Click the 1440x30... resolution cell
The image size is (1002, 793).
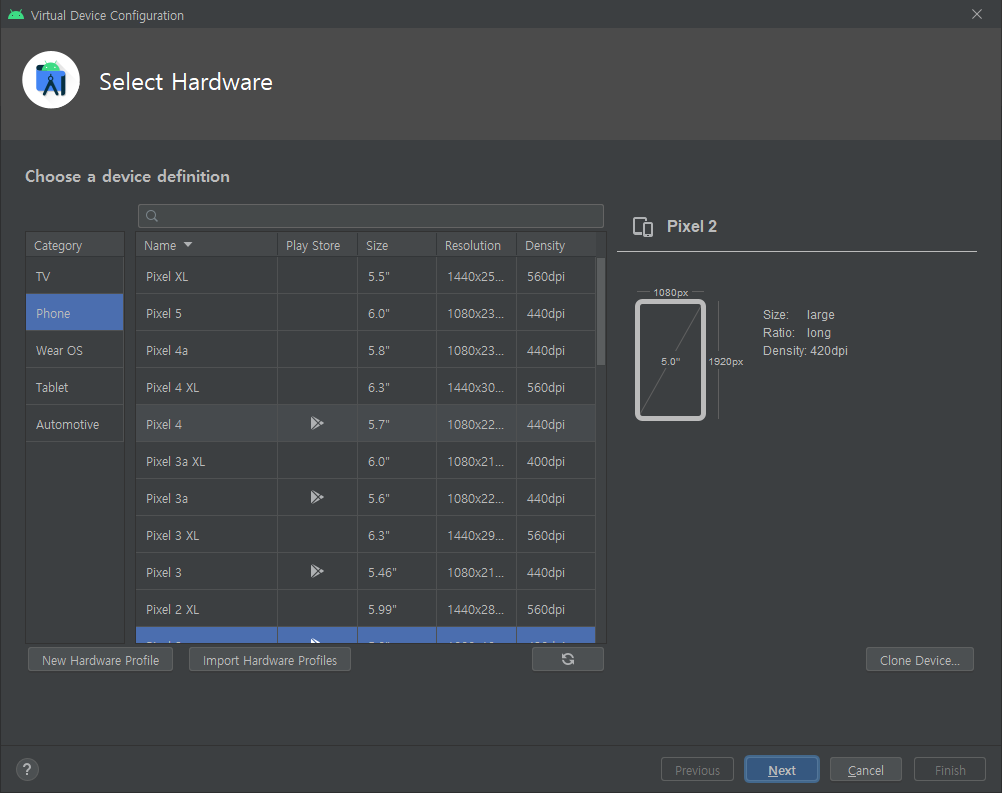(475, 387)
